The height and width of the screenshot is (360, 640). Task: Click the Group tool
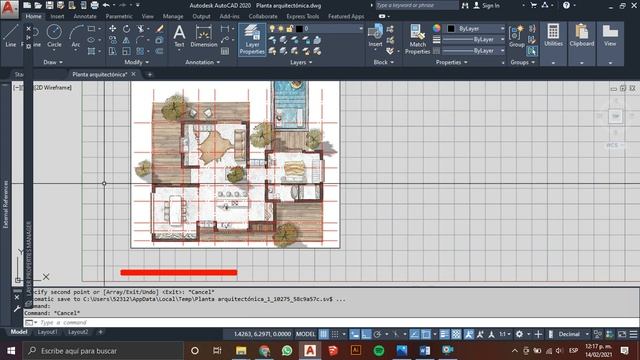click(x=517, y=36)
